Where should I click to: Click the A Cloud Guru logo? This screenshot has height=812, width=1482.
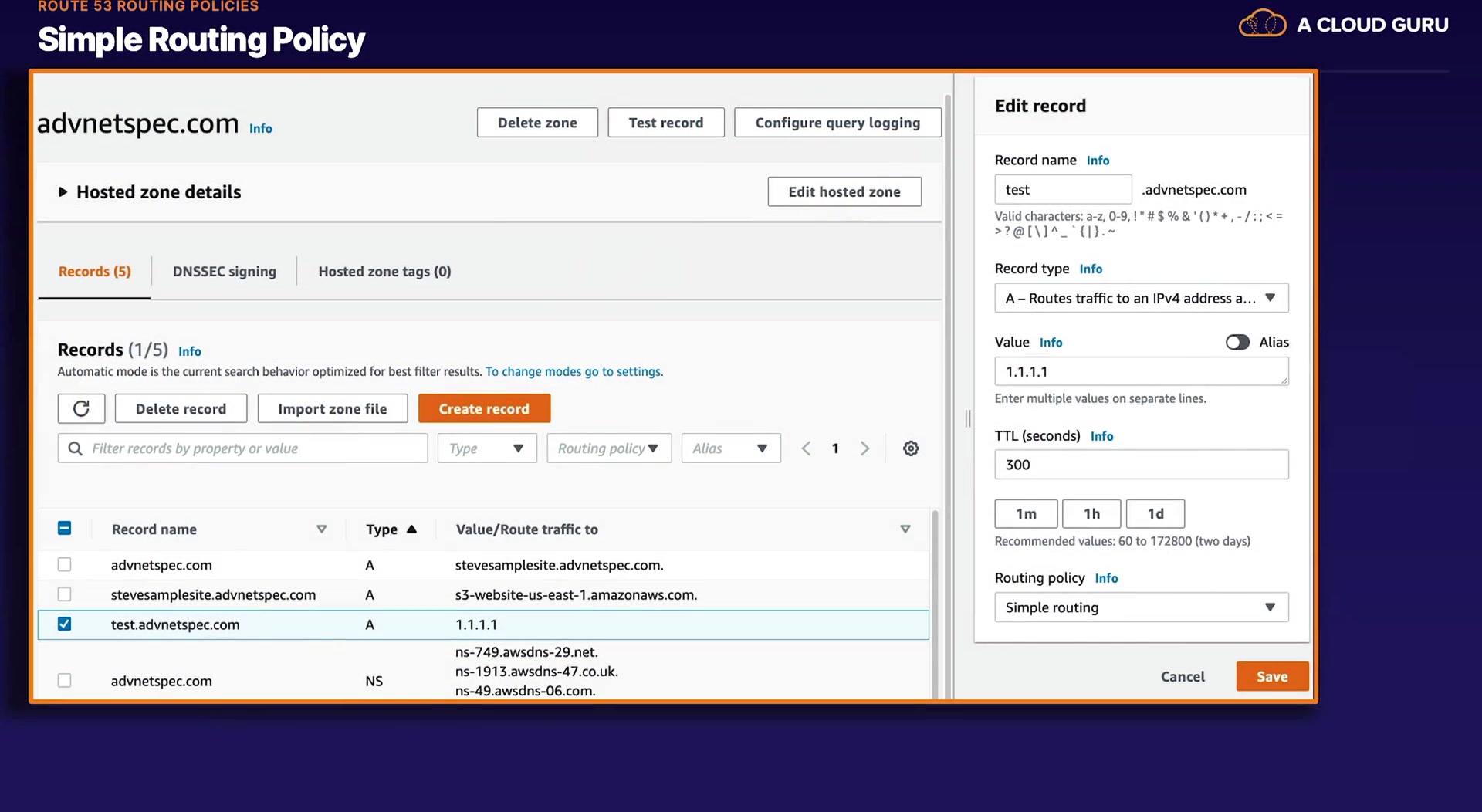[1343, 25]
